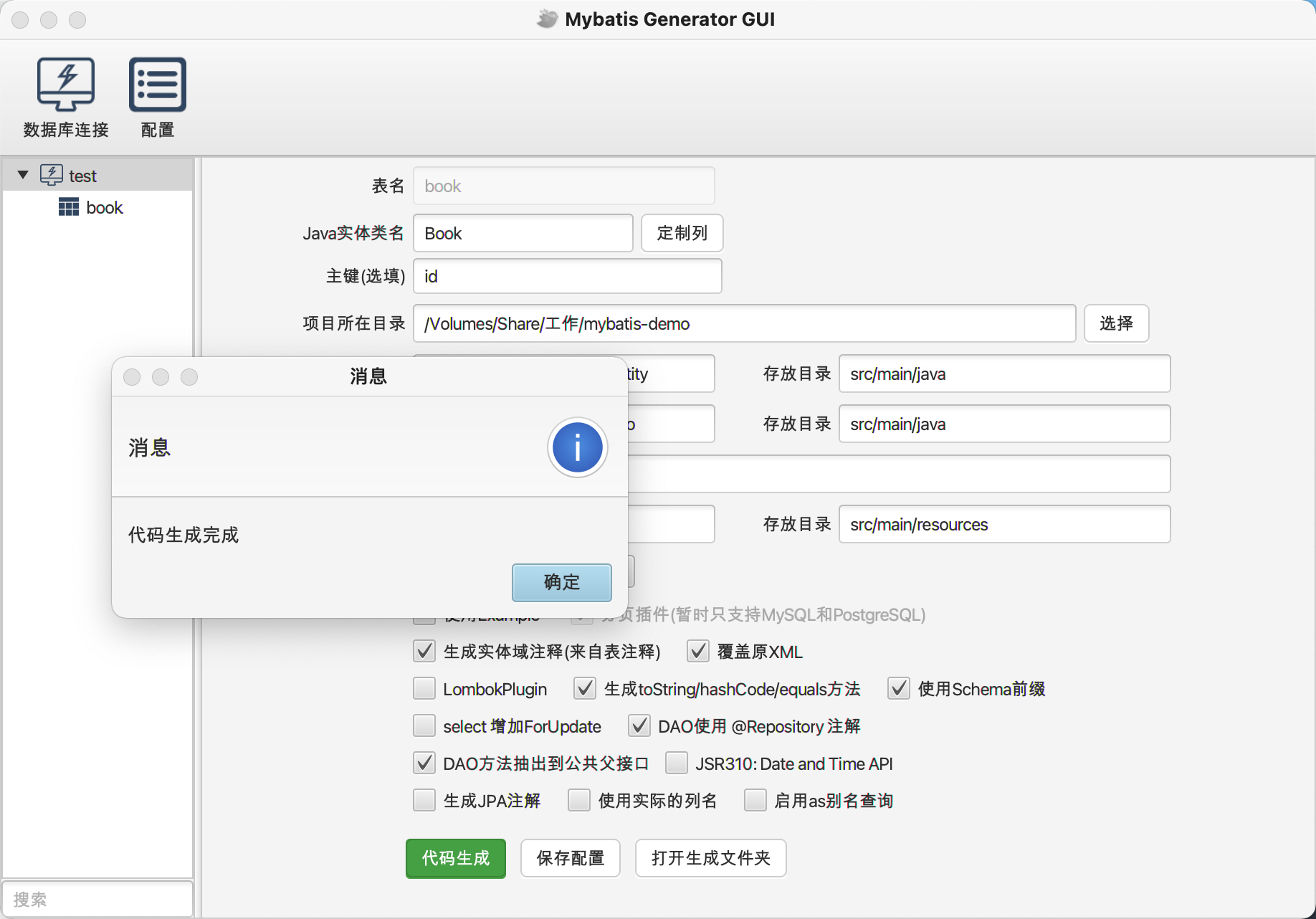The width and height of the screenshot is (1316, 919).
Task: Select the book table in tree
Action: tap(104, 208)
